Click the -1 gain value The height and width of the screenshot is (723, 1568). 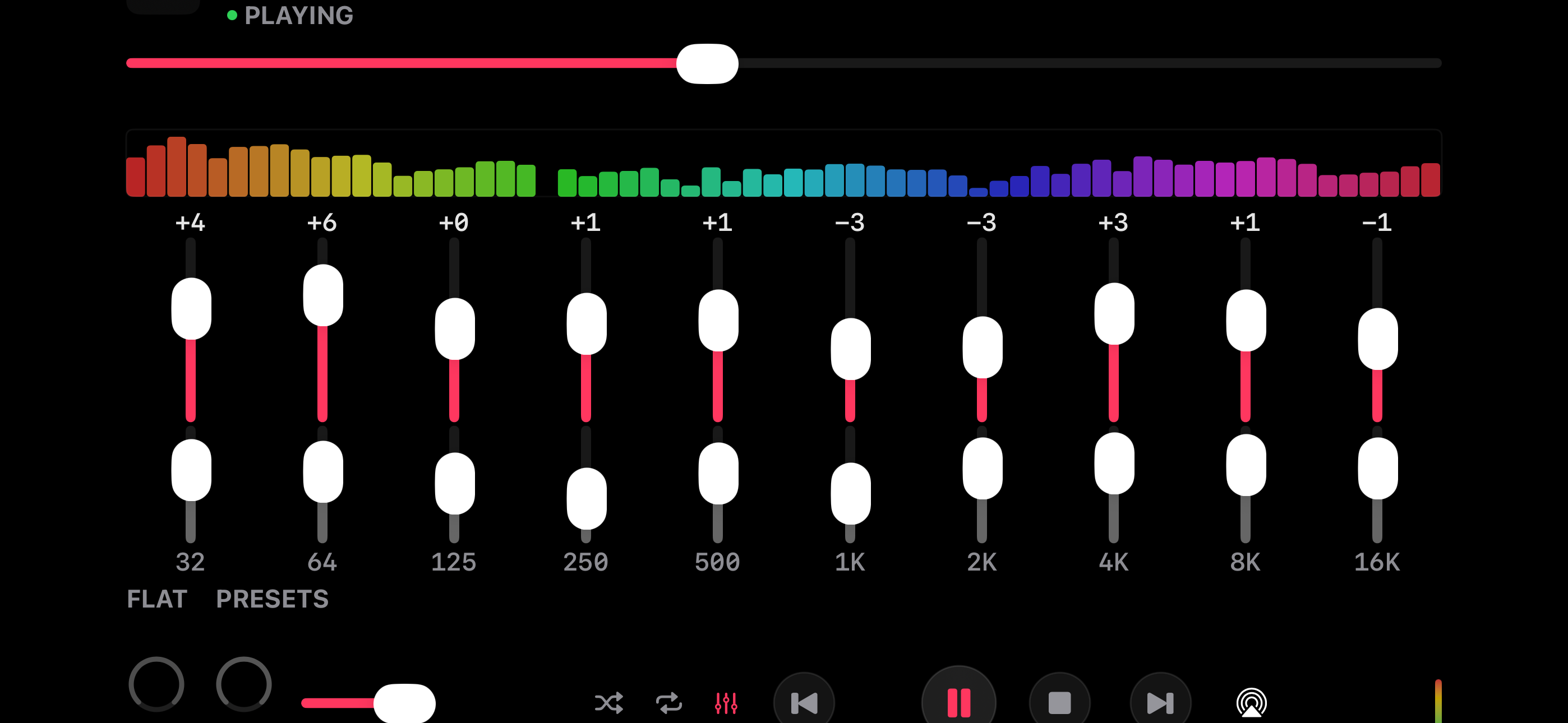tap(1377, 223)
